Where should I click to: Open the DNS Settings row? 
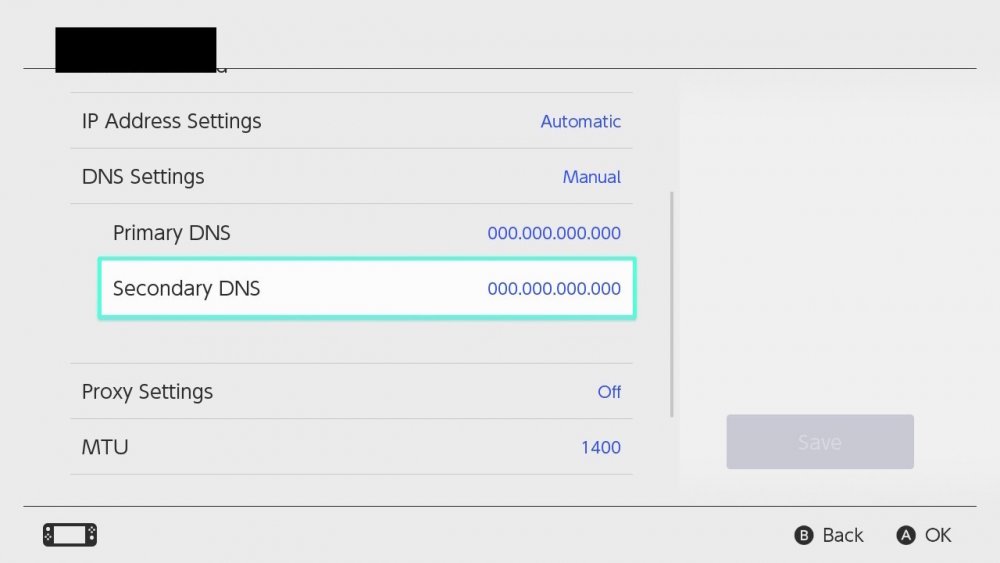click(351, 176)
